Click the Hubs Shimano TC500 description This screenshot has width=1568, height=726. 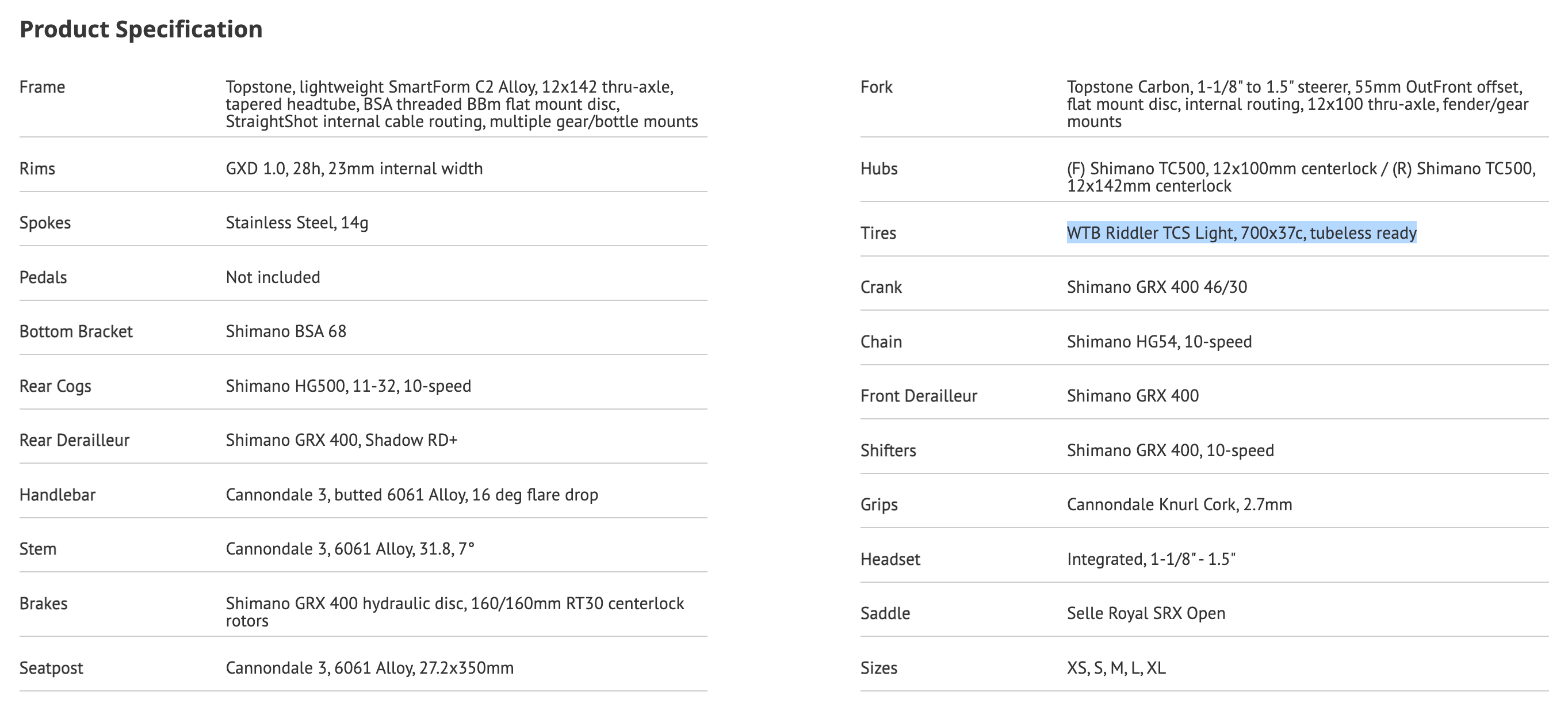[1301, 177]
